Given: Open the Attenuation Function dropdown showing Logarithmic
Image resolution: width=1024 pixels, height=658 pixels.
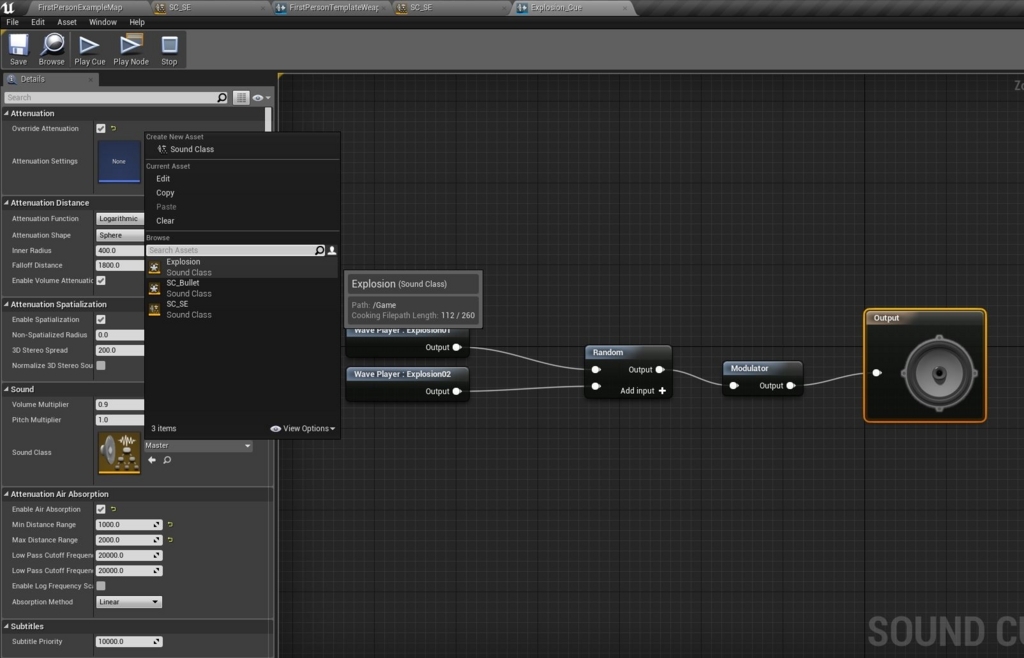Looking at the screenshot, I should click(119, 218).
